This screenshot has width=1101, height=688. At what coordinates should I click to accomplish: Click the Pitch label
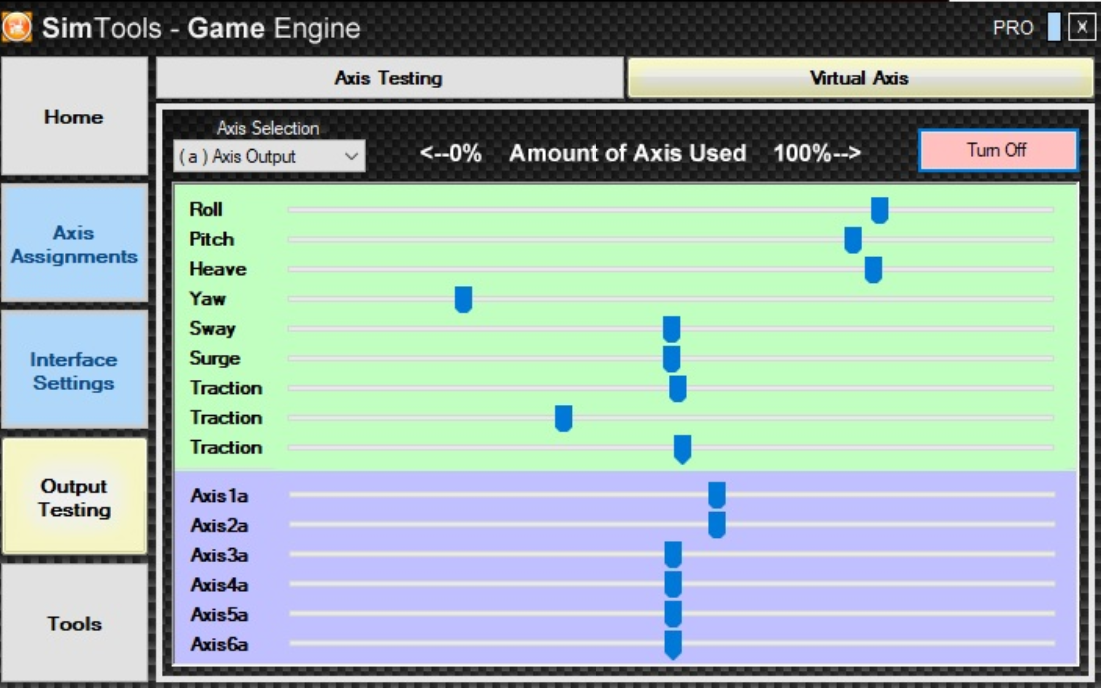(x=211, y=239)
